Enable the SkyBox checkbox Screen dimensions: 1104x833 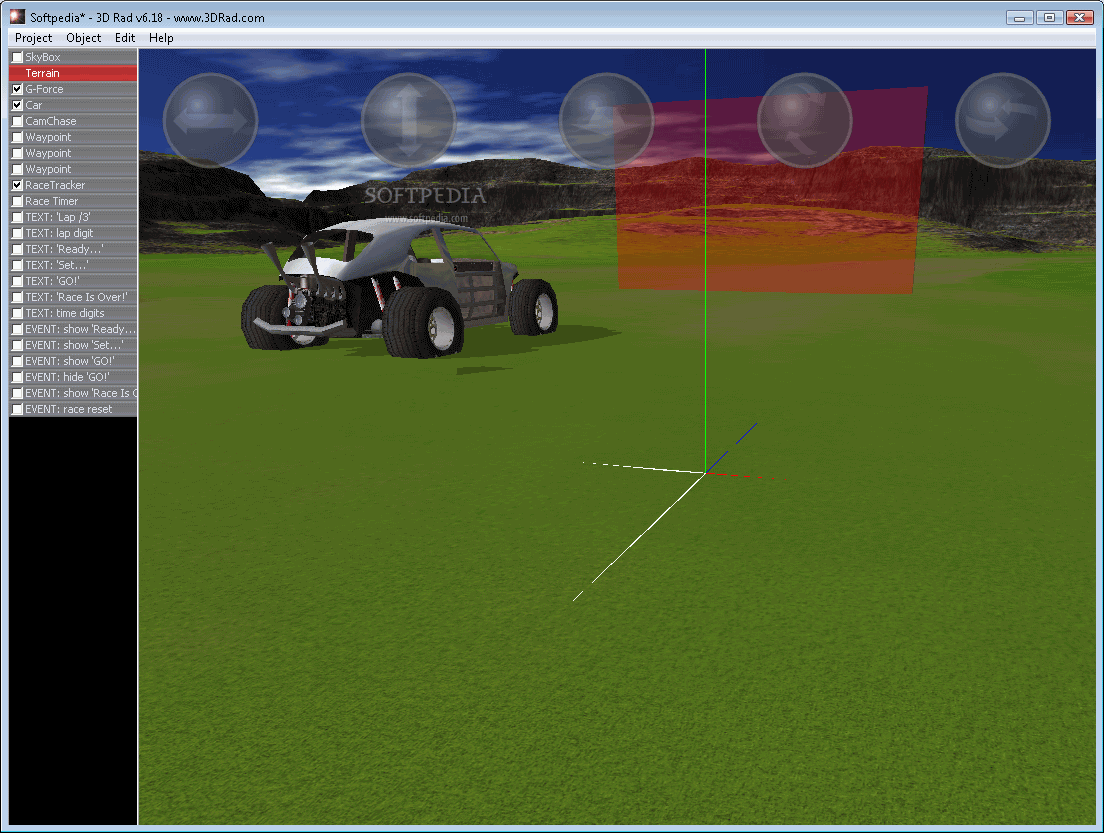pos(18,57)
